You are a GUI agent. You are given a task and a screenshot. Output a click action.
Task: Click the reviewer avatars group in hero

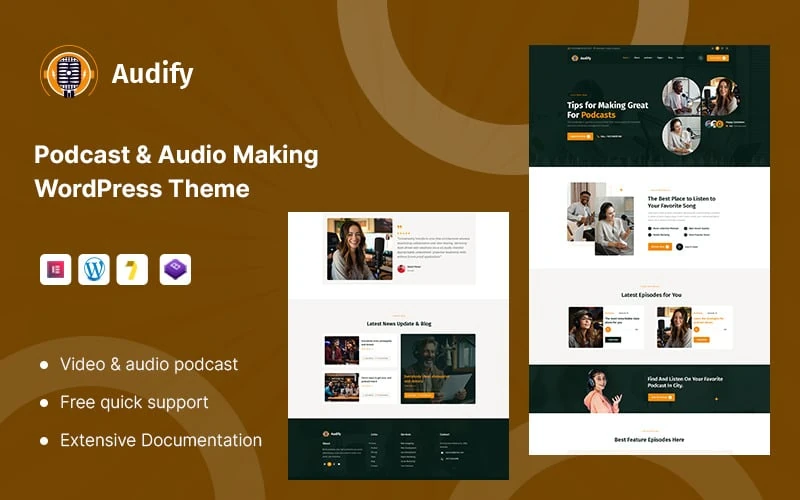tap(714, 123)
